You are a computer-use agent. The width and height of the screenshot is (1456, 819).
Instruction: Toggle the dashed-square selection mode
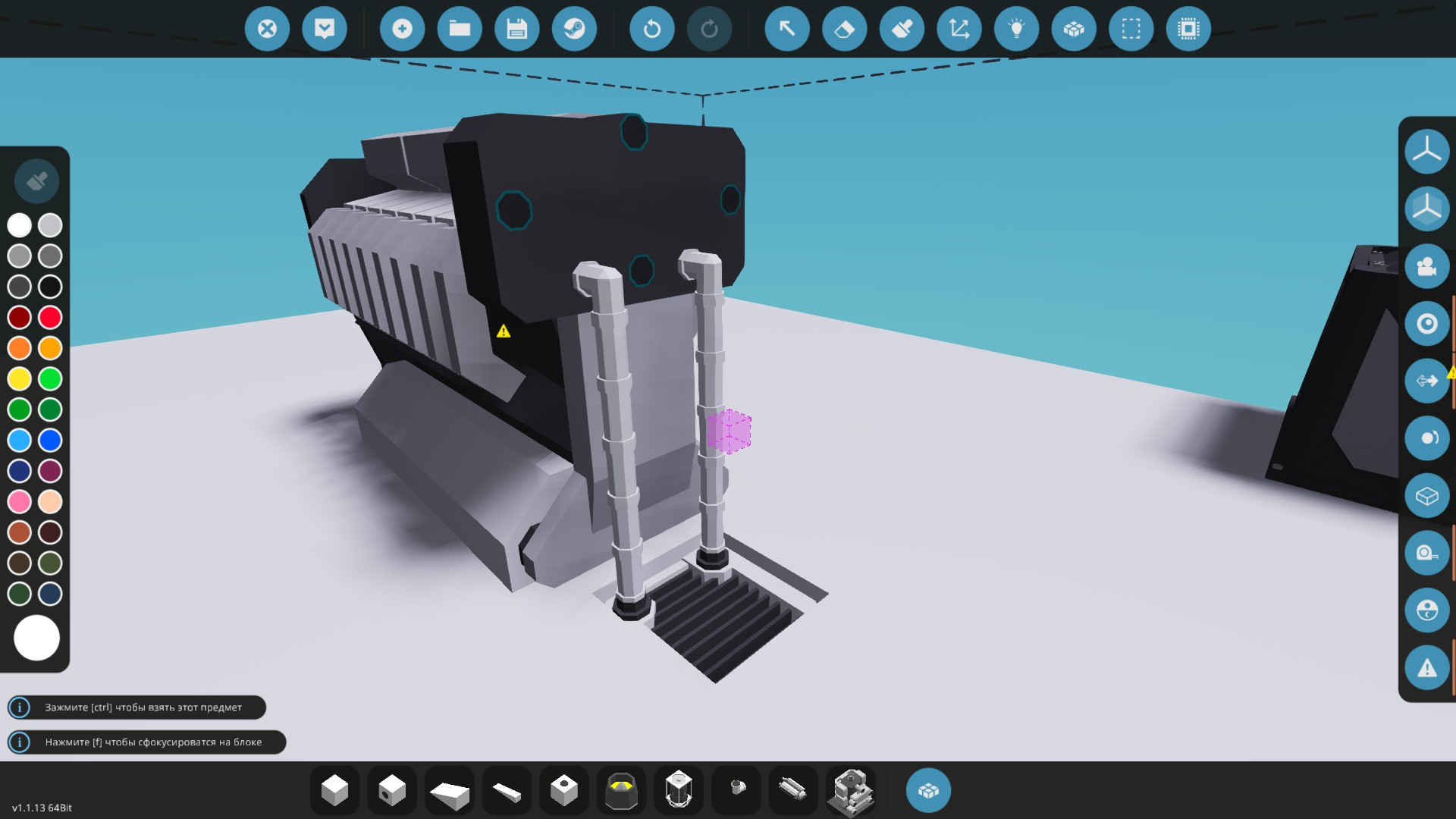(1131, 29)
